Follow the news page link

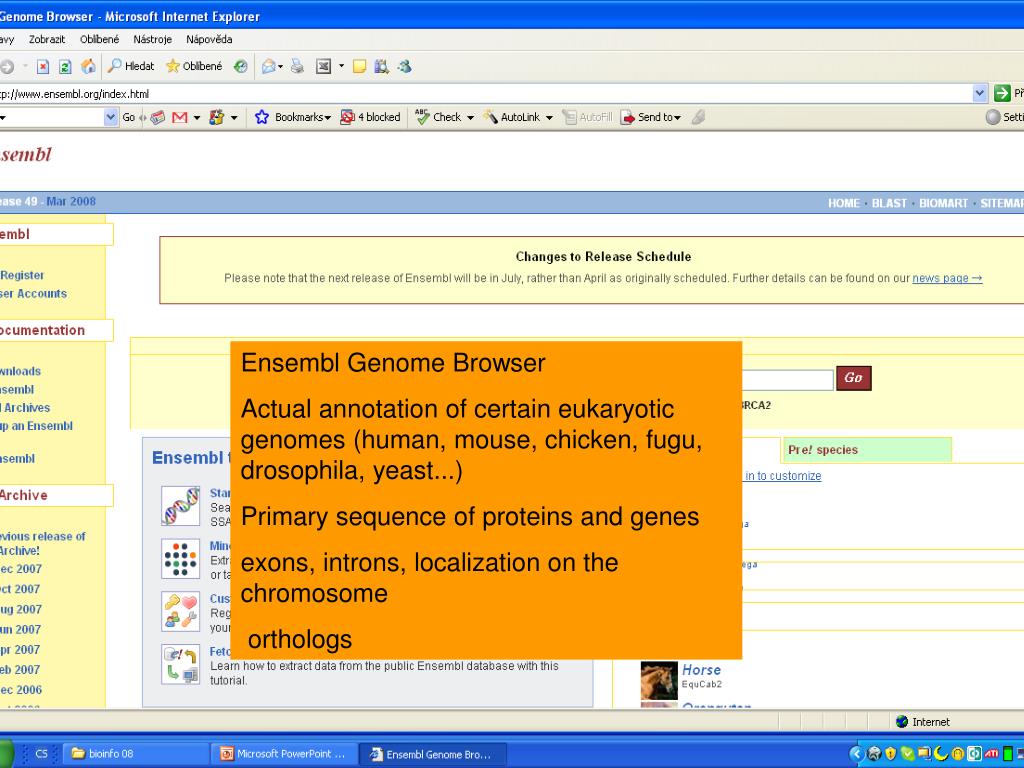(x=947, y=278)
